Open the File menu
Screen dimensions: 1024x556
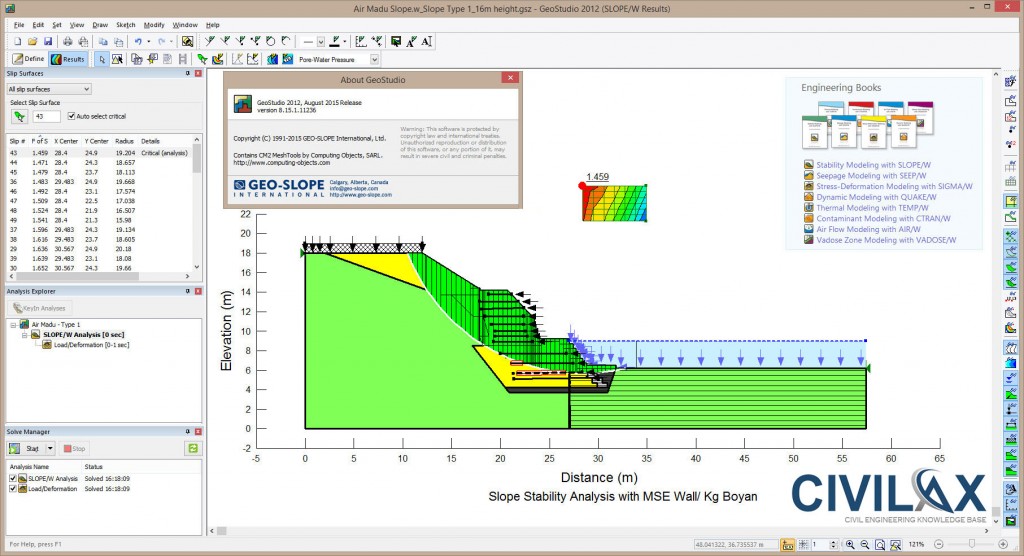coord(19,25)
